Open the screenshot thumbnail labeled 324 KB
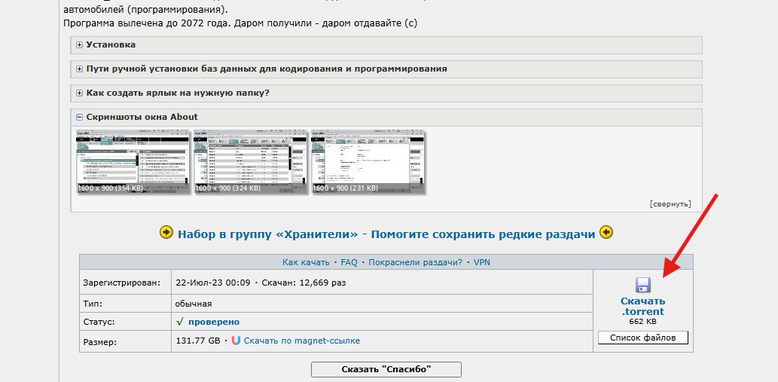The width and height of the screenshot is (778, 382). (250, 162)
